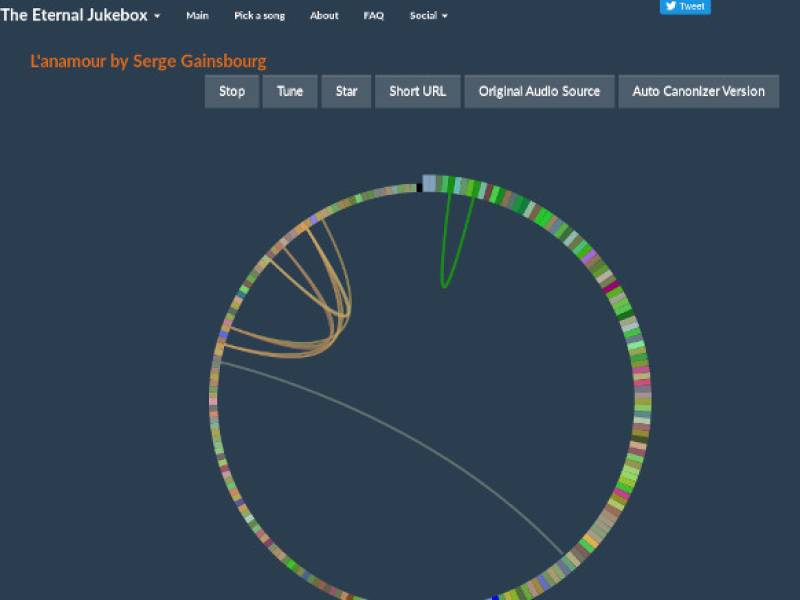
Task: Click the Stop button
Action: 232,91
